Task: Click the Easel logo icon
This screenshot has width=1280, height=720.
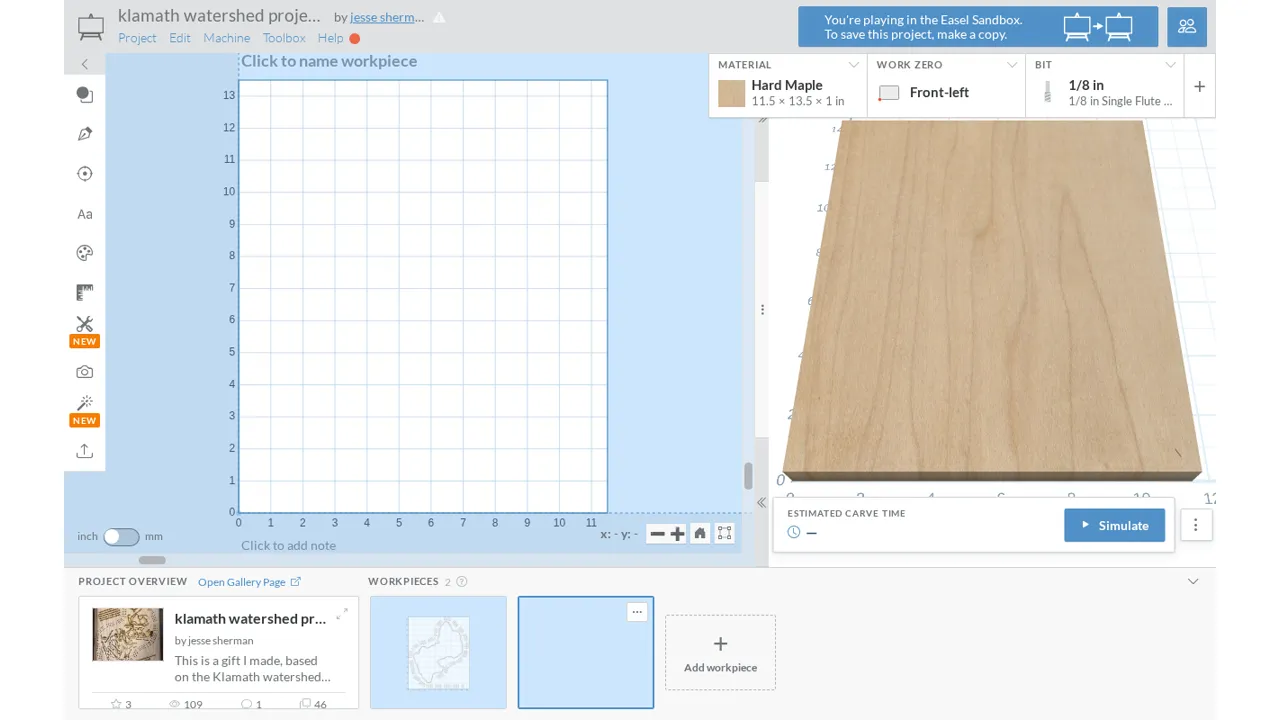Action: (x=90, y=26)
